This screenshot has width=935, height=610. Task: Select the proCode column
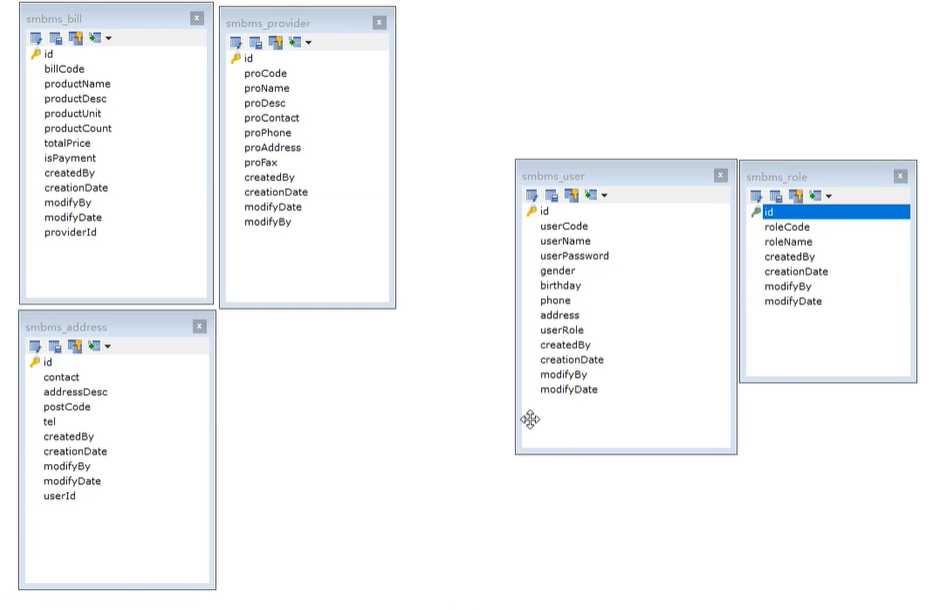[x=265, y=73]
